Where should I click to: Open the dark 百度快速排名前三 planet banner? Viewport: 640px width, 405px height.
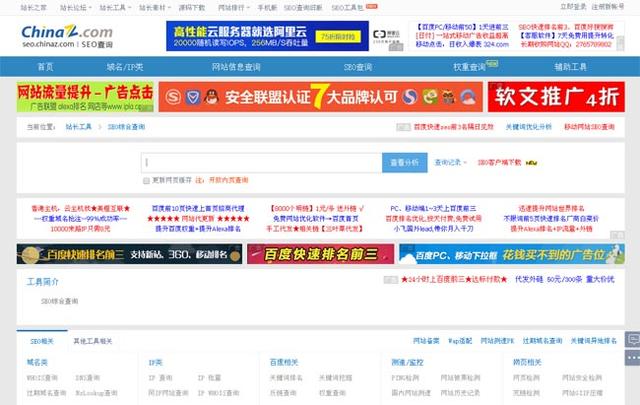click(x=129, y=254)
